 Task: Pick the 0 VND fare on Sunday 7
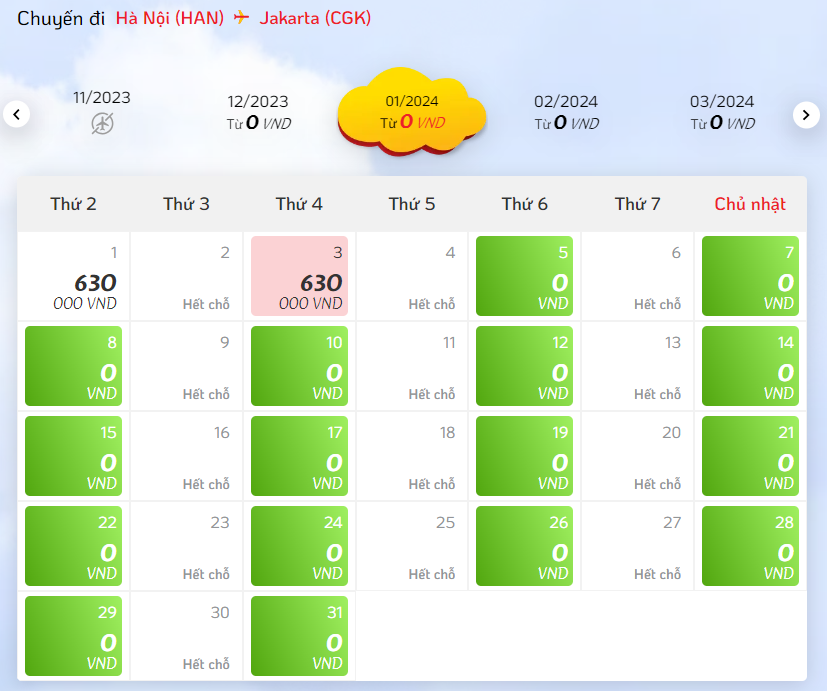(x=750, y=276)
